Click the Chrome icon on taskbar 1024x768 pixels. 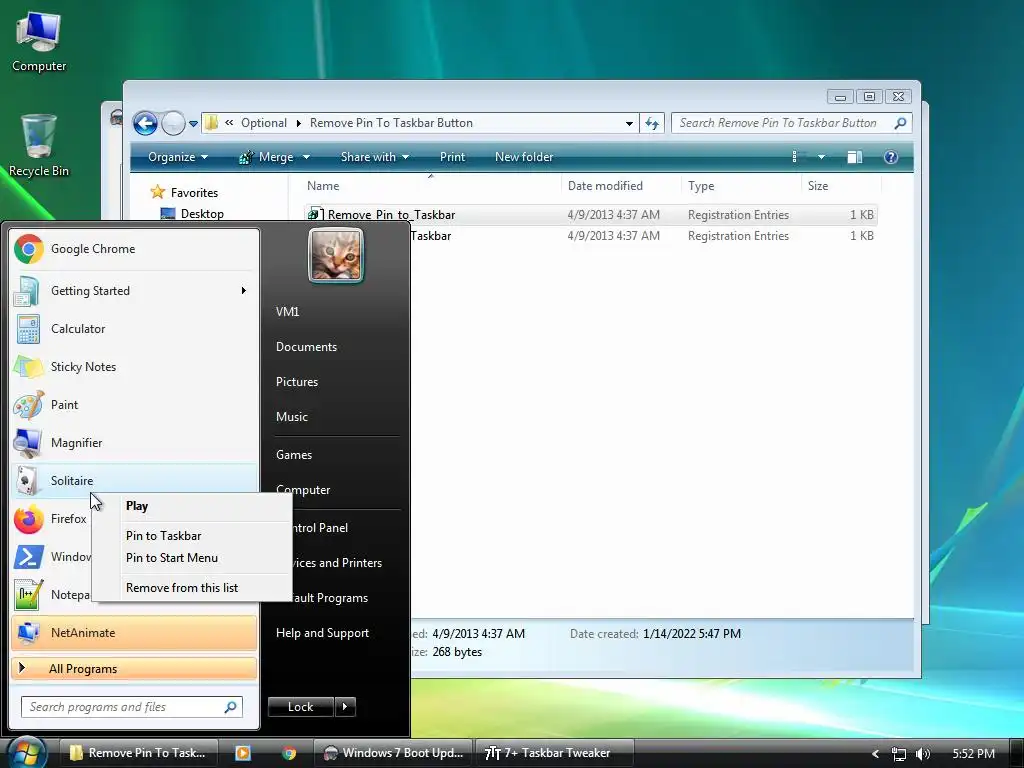(x=289, y=753)
